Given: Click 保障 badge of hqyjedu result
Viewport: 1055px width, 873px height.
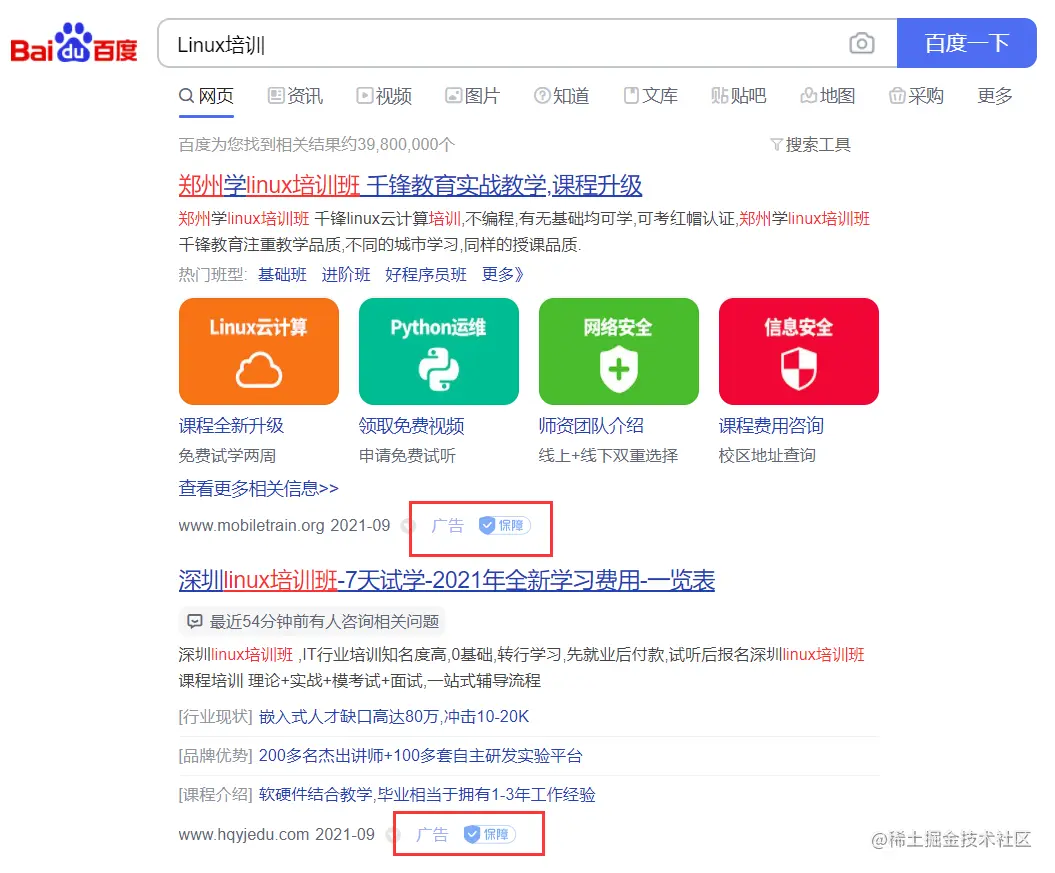Looking at the screenshot, I should tap(490, 835).
